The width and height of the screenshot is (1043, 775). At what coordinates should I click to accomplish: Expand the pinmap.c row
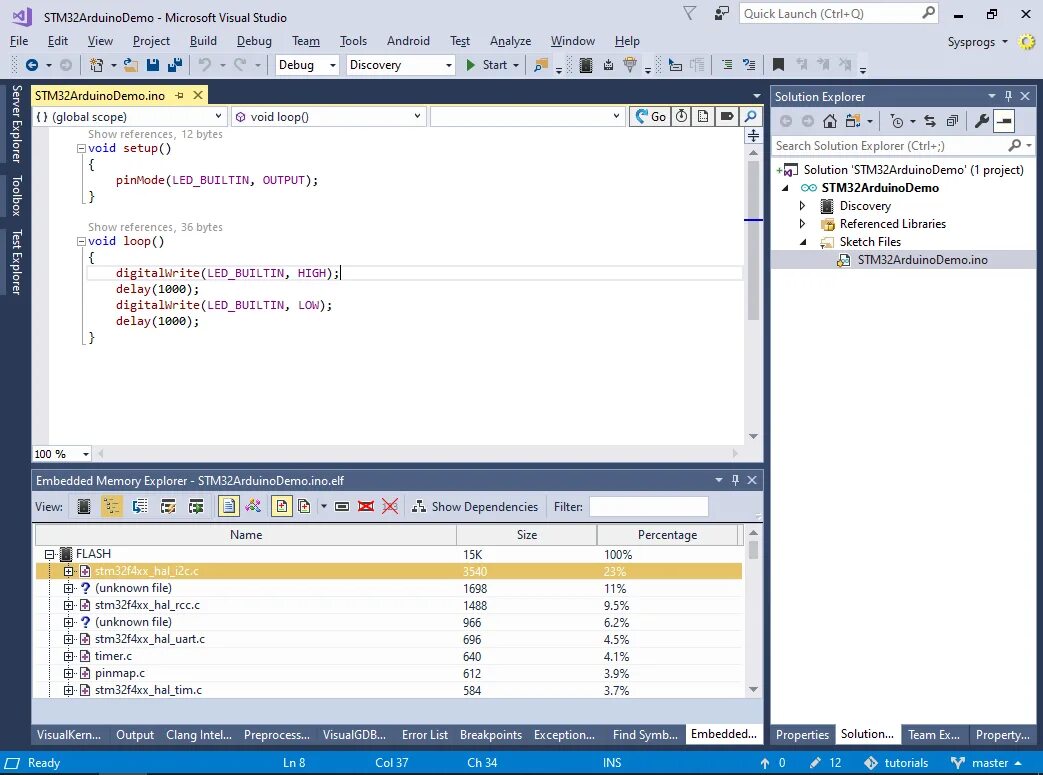pyautogui.click(x=69, y=673)
